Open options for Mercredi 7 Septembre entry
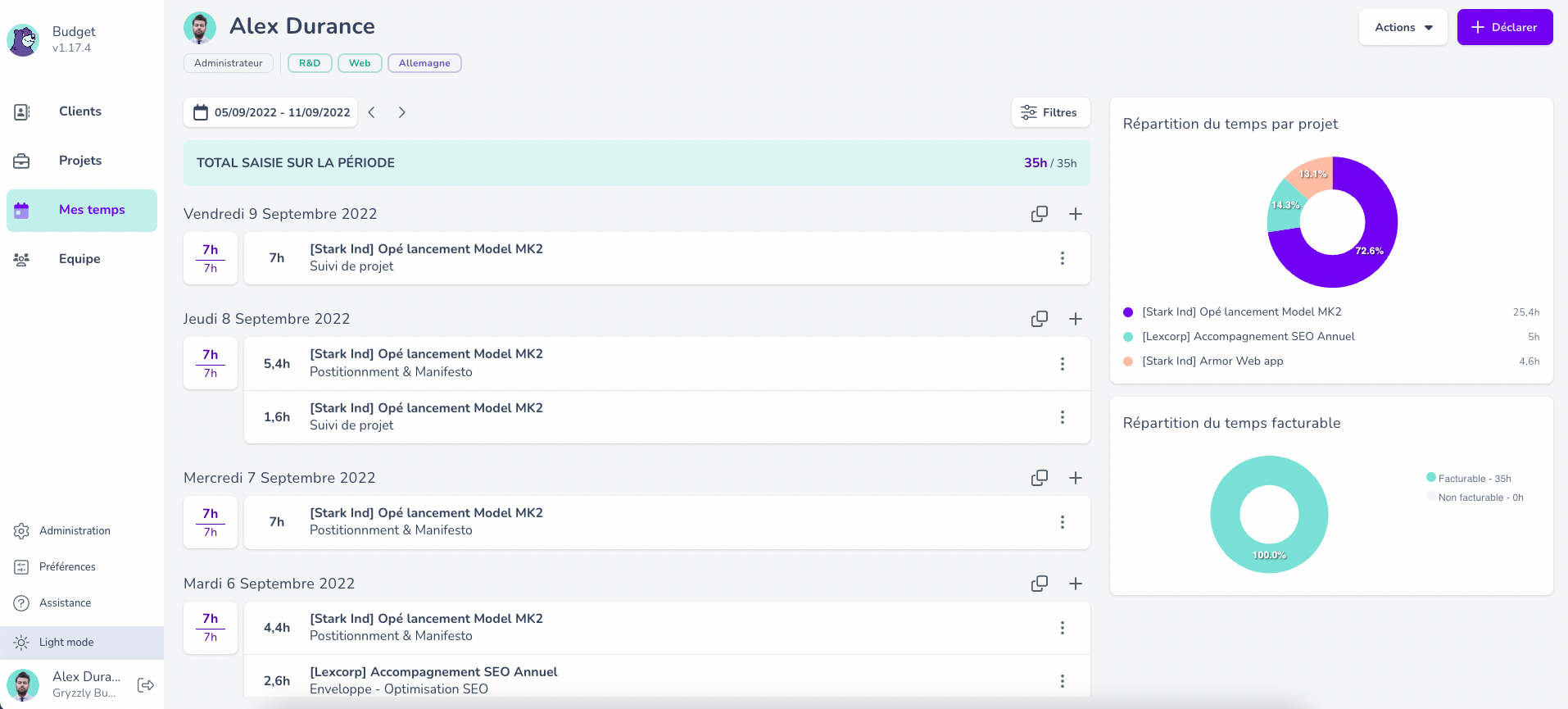This screenshot has height=709, width=1568. [x=1063, y=522]
